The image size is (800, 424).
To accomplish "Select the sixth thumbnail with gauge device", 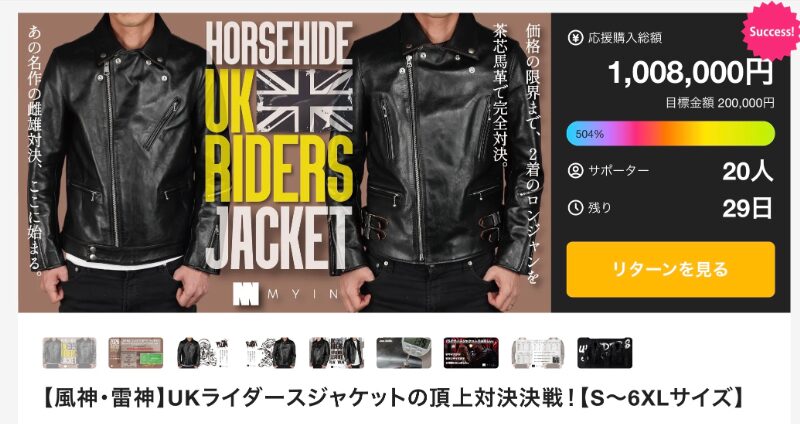I will point(404,353).
